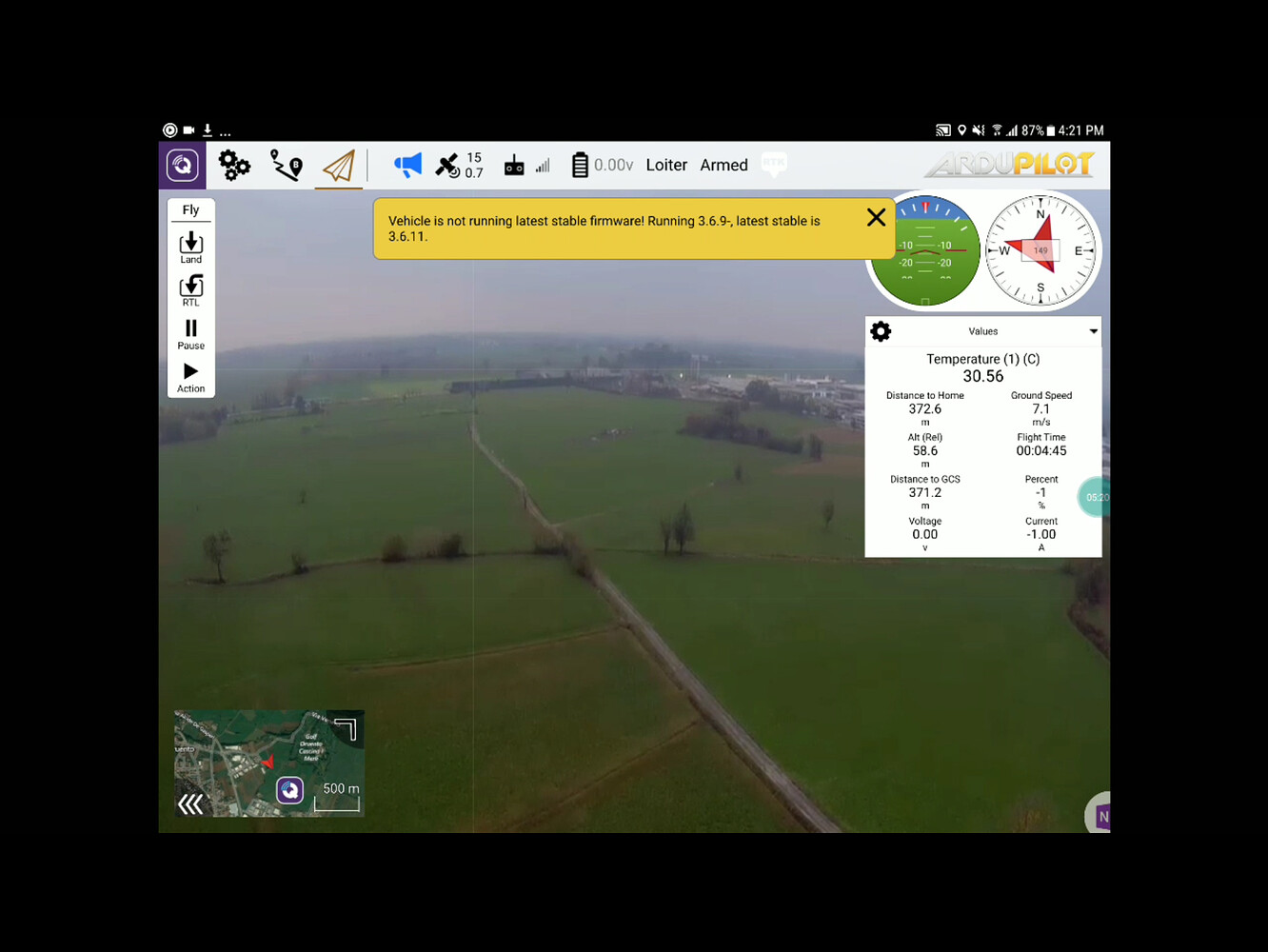1268x952 pixels.
Task: Open the OneNote floating badge
Action: coord(1099,814)
